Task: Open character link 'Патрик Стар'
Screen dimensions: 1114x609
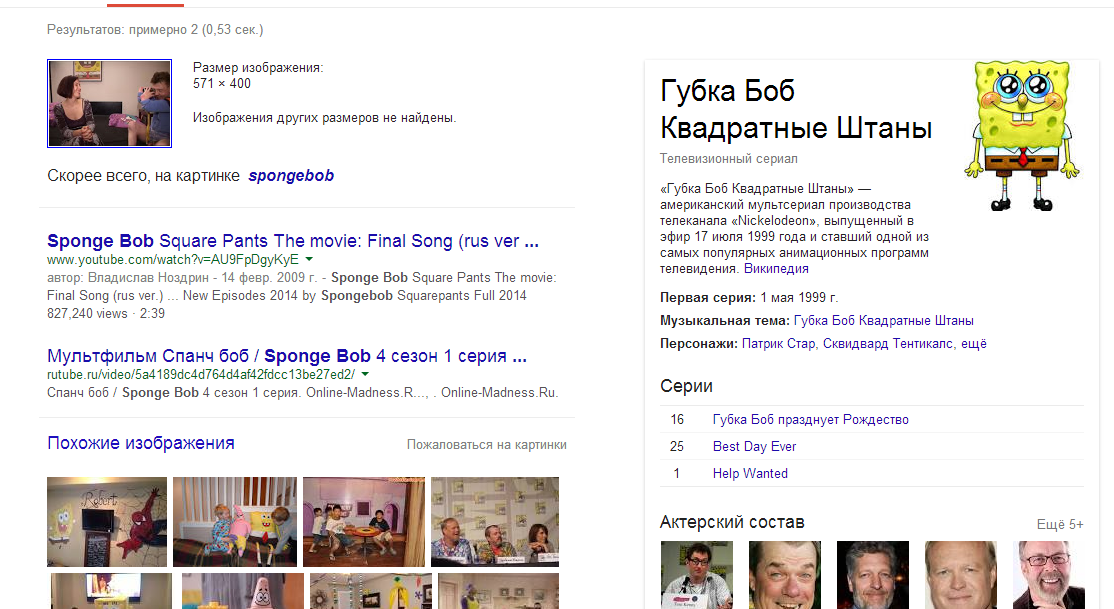Action: click(779, 344)
